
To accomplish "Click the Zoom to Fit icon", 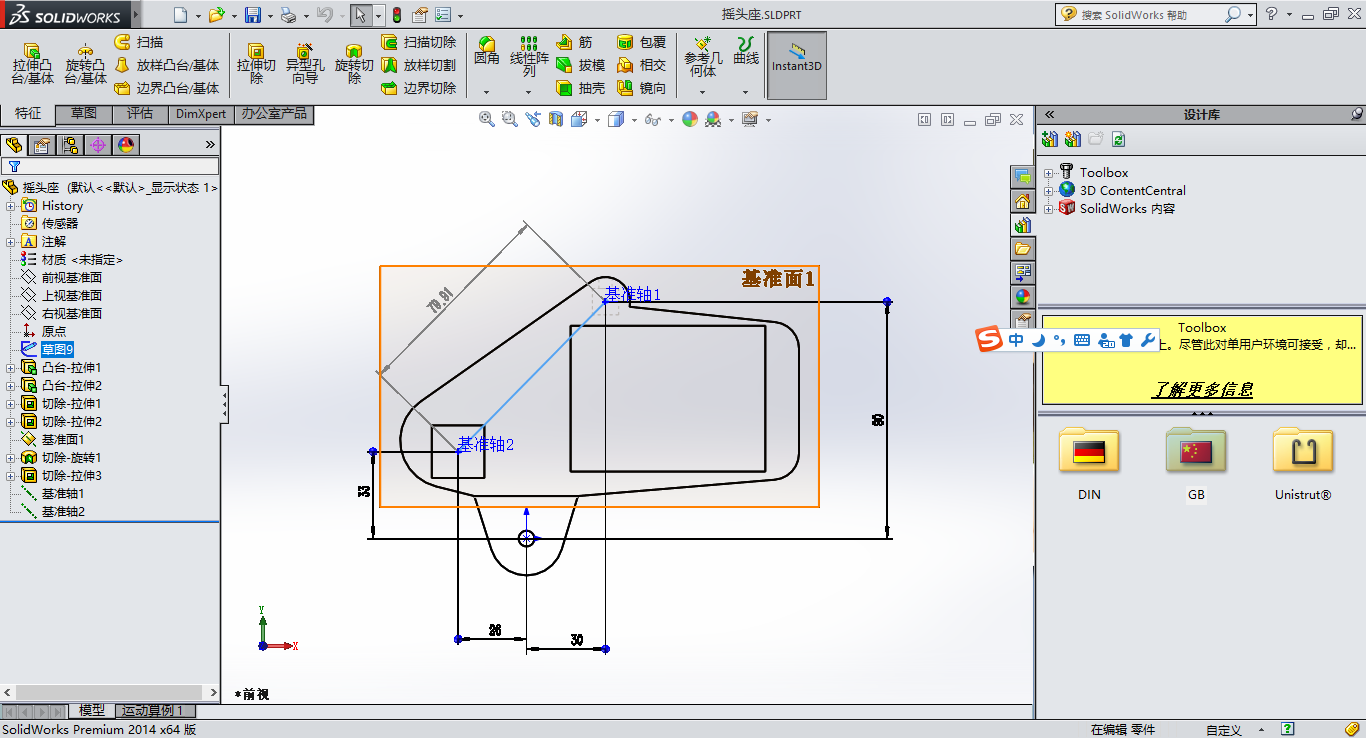I will click(487, 120).
